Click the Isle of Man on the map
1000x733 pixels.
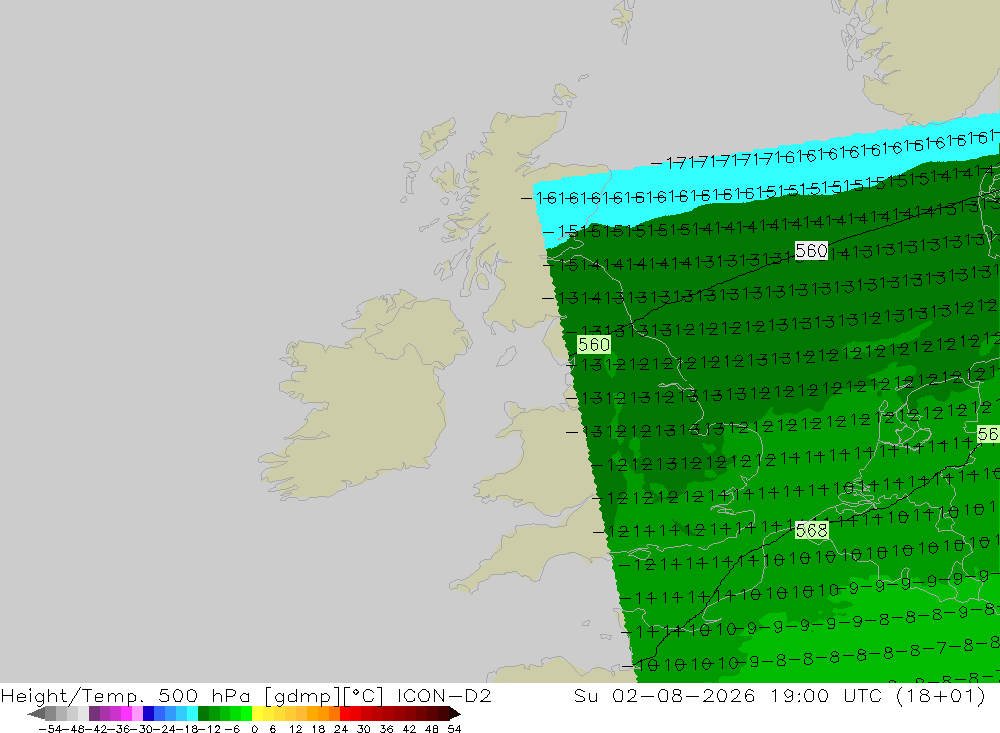coord(506,355)
